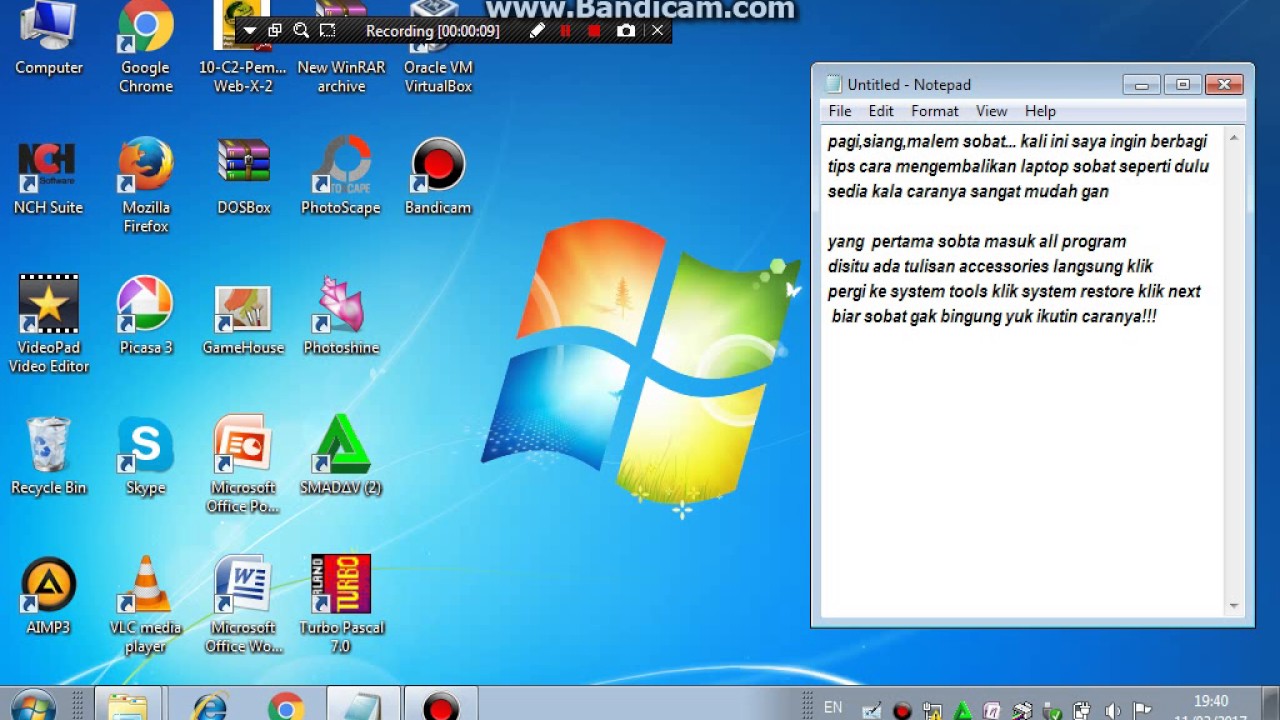Image resolution: width=1280 pixels, height=720 pixels.
Task: Close the Bandicam recording bar
Action: (657, 31)
